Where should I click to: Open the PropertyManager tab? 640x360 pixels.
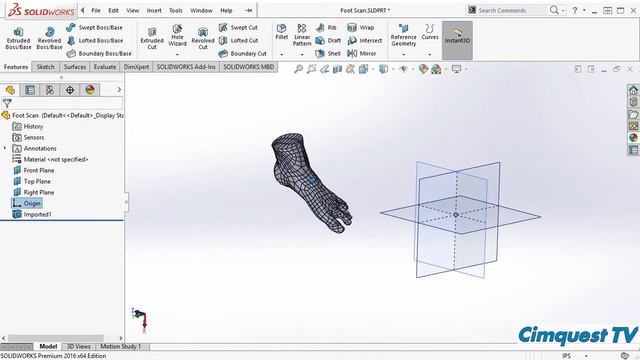(30, 90)
